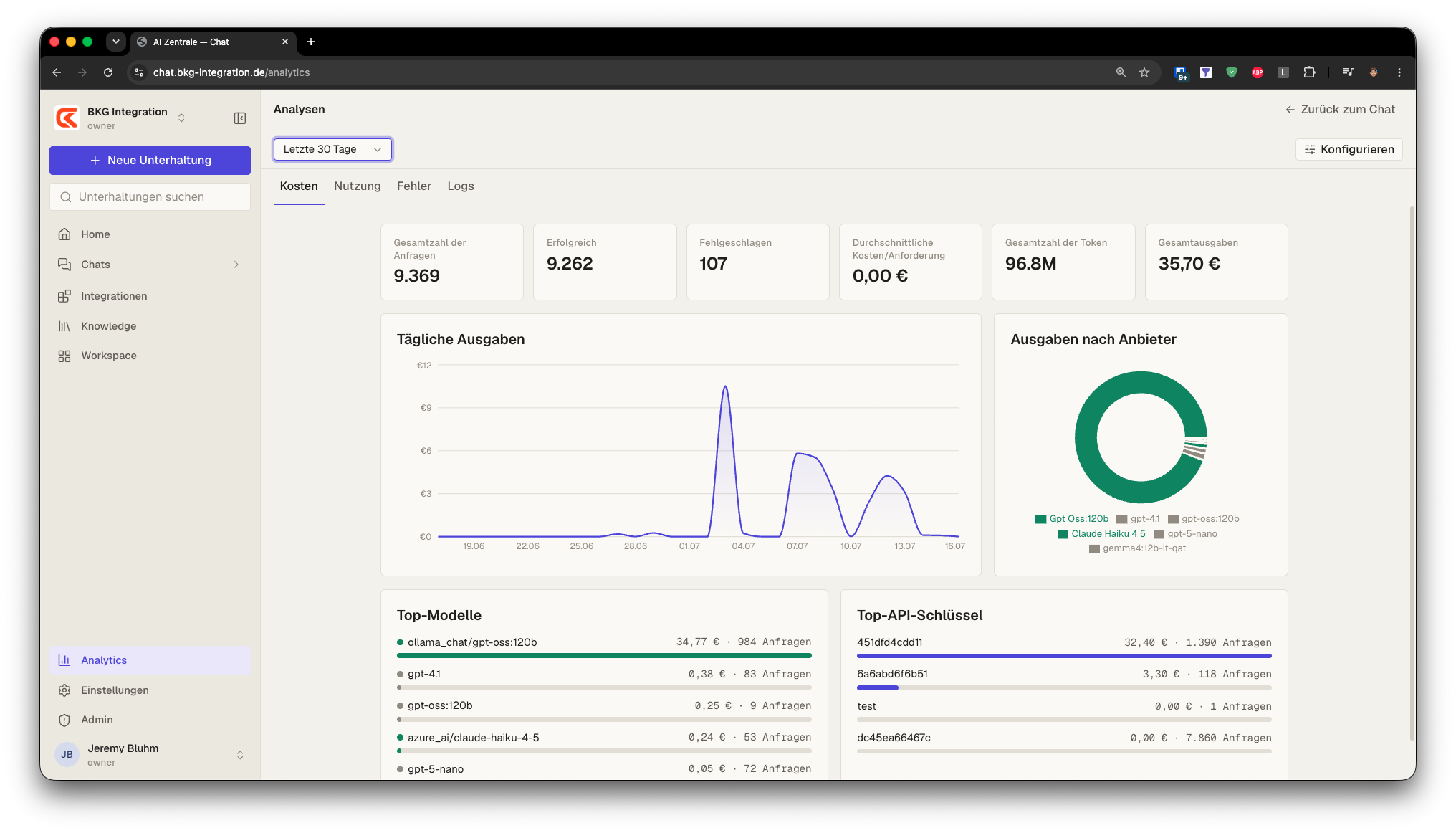Switch to the Fehler tab

[414, 186]
